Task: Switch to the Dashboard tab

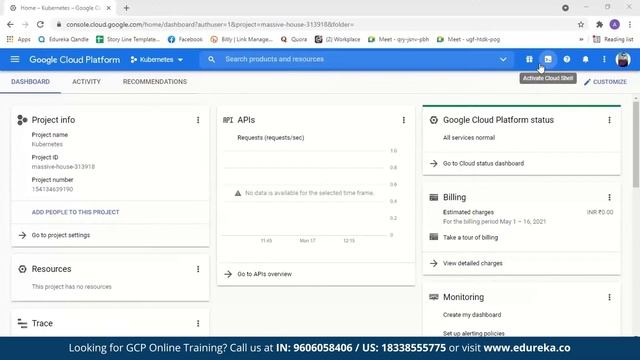Action: click(x=30, y=82)
